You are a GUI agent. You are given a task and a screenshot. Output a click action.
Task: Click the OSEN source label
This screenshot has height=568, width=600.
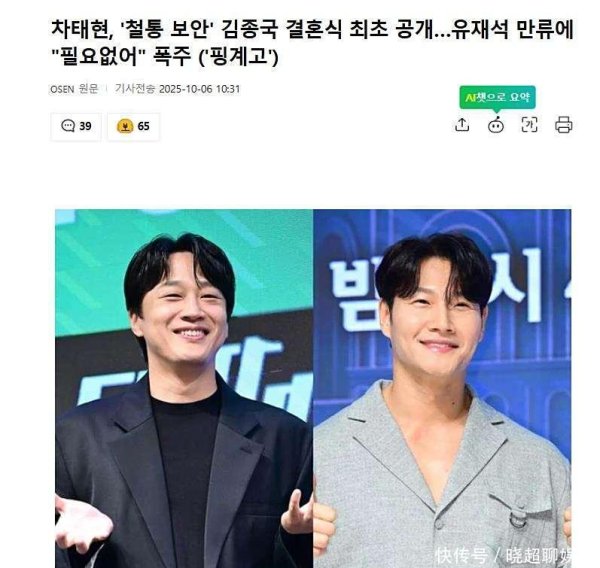click(62, 89)
